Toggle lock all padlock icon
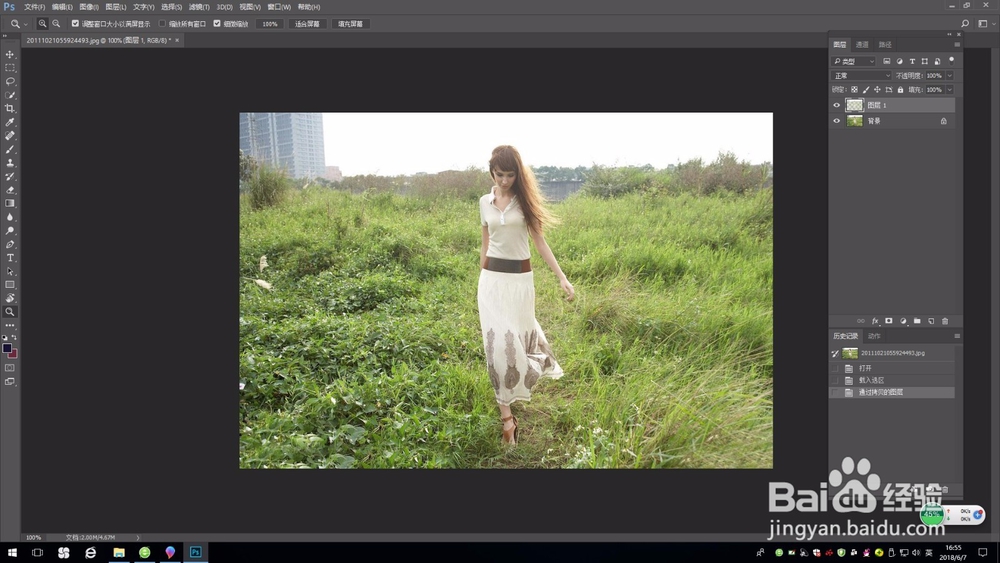1000x563 pixels. tap(901, 90)
